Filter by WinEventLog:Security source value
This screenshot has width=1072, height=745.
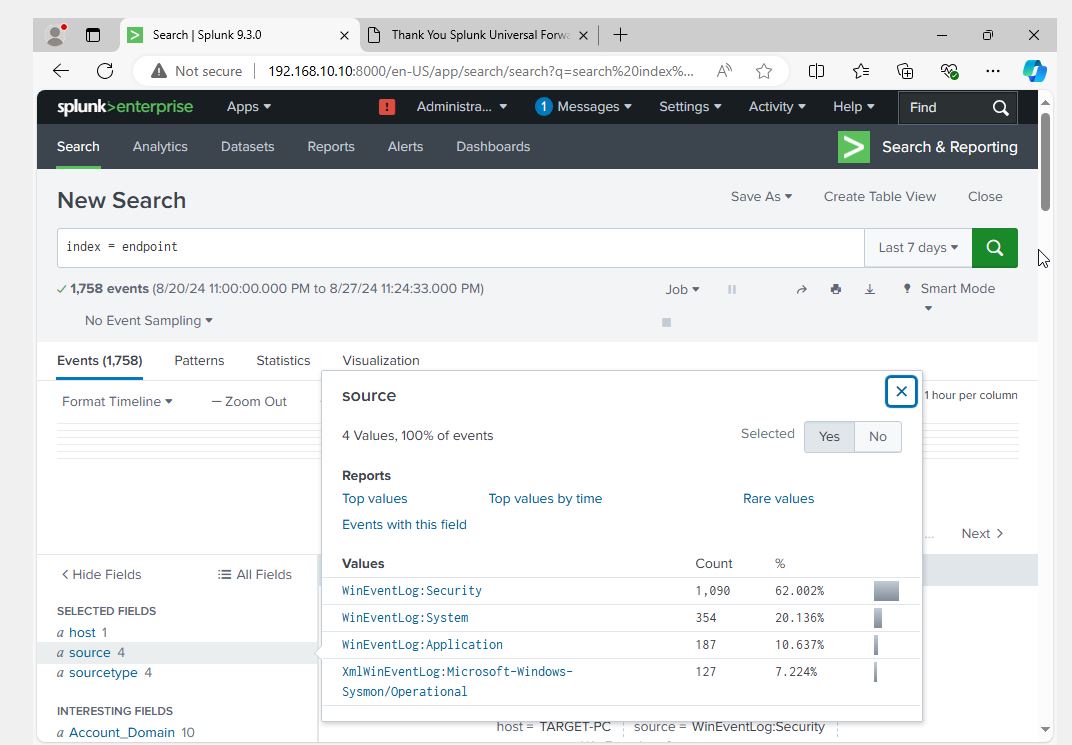pyautogui.click(x=412, y=591)
